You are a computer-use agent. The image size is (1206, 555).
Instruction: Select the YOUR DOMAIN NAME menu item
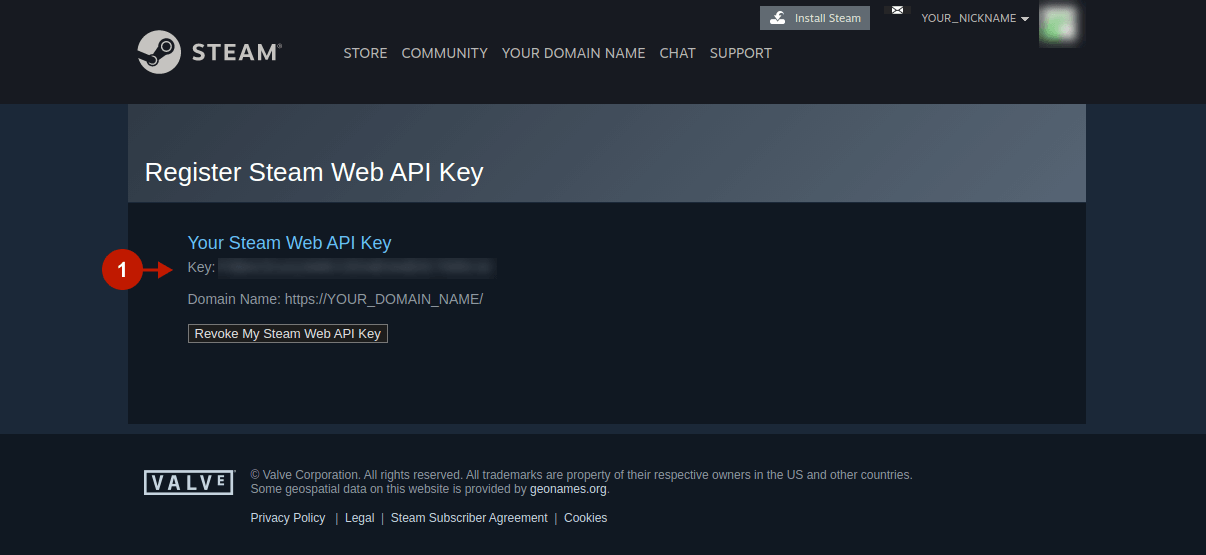click(x=573, y=53)
